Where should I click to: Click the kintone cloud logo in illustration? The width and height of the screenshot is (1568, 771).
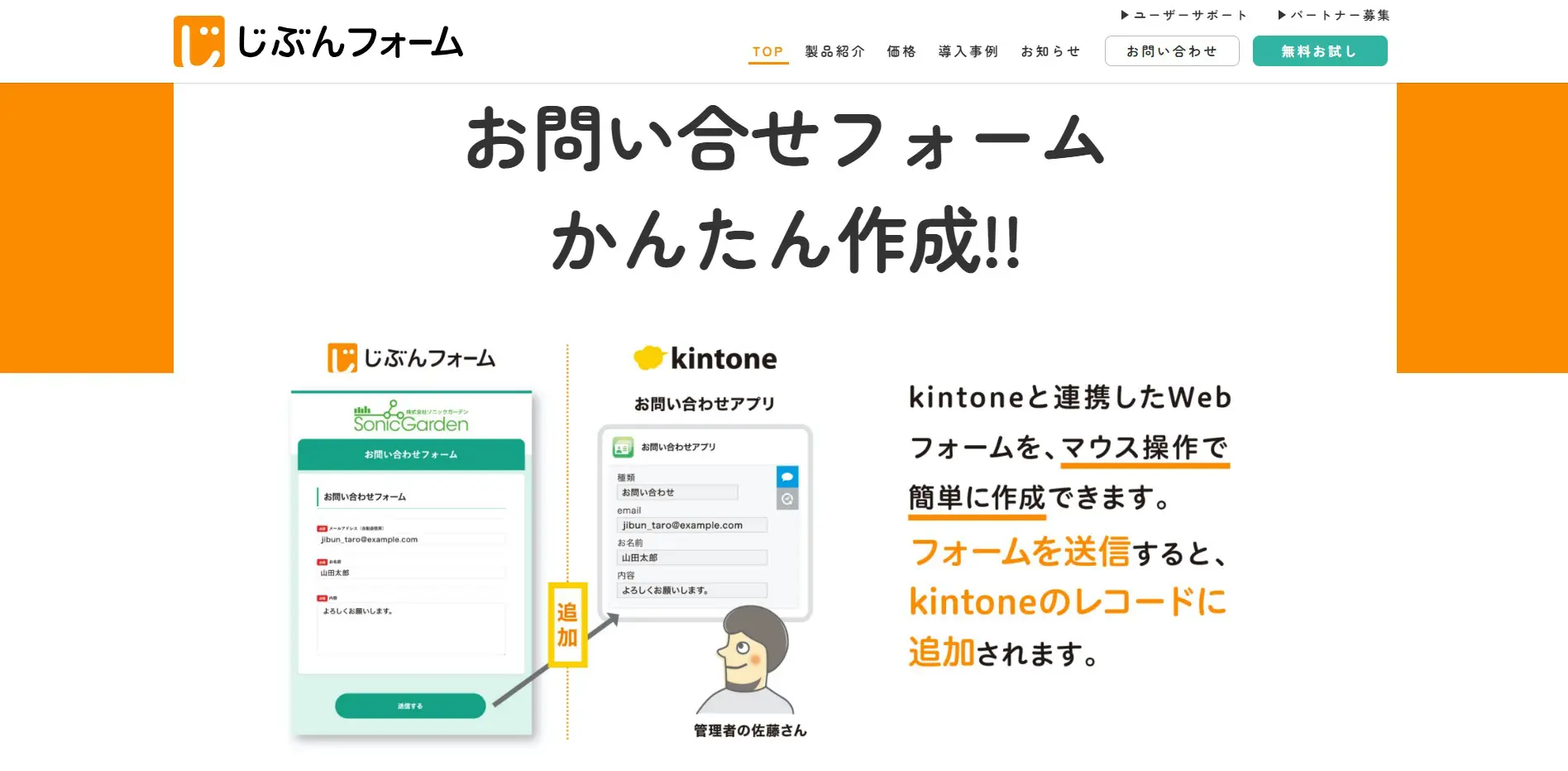coord(705,358)
